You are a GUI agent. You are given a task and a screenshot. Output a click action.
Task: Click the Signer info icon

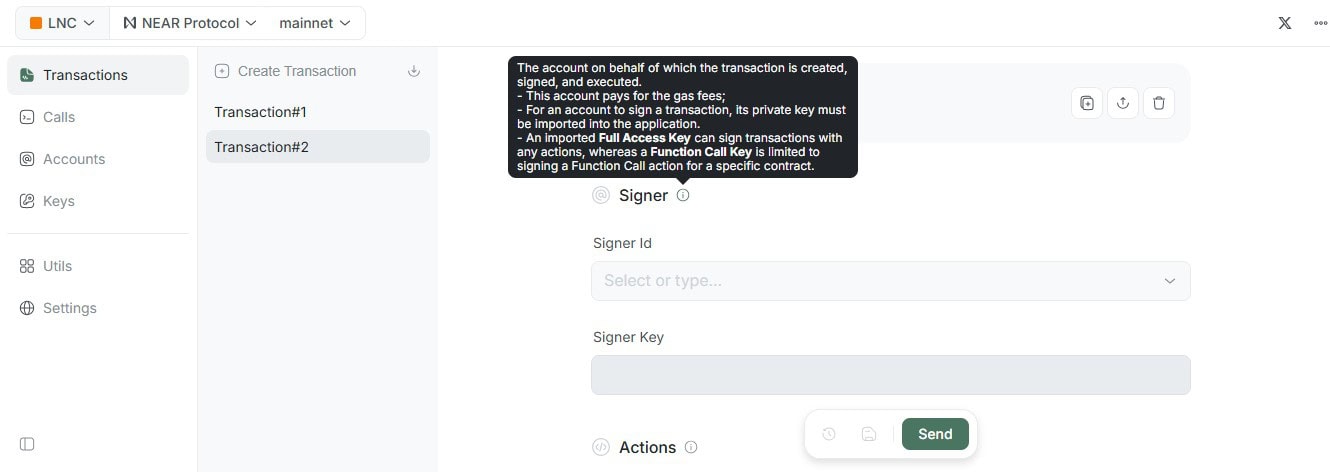click(683, 195)
